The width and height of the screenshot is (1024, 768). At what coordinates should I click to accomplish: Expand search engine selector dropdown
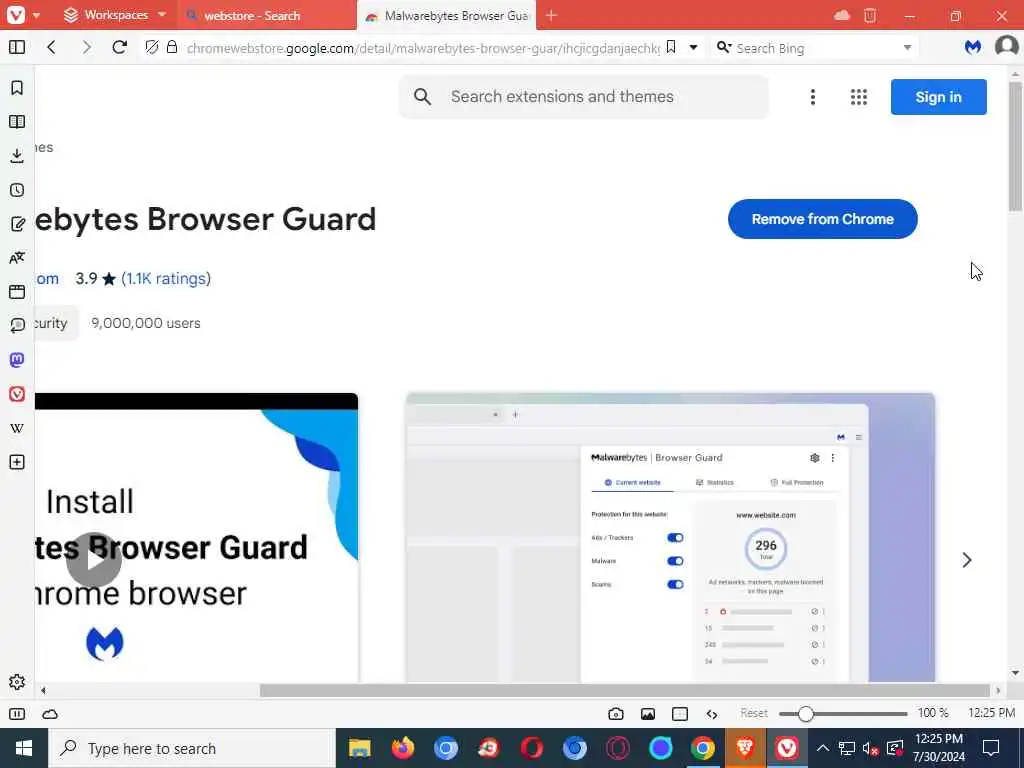907,47
